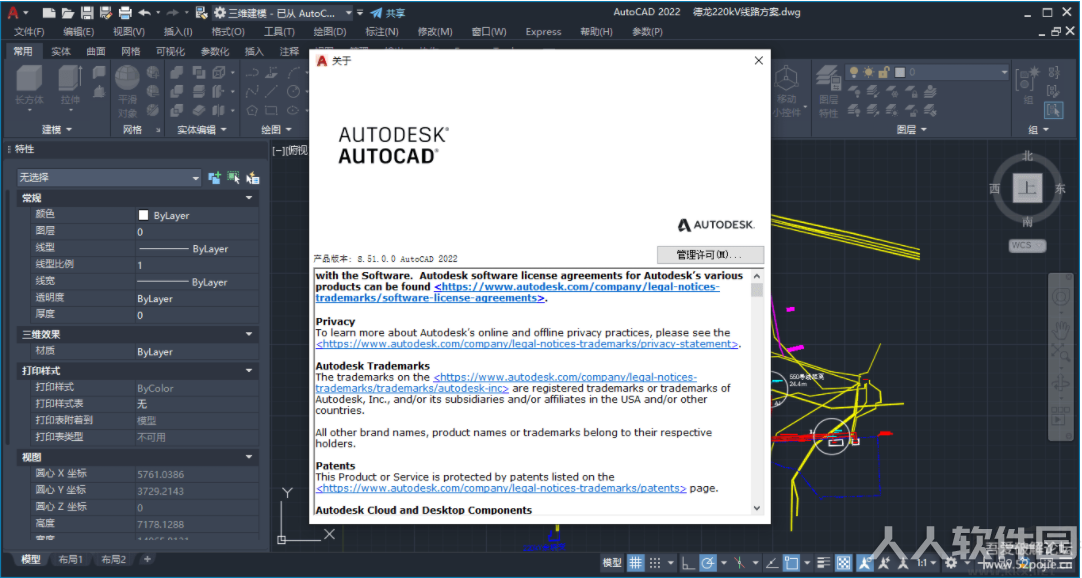Collapse the 视图 section in Properties
The height and width of the screenshot is (578, 1082).
[249, 457]
